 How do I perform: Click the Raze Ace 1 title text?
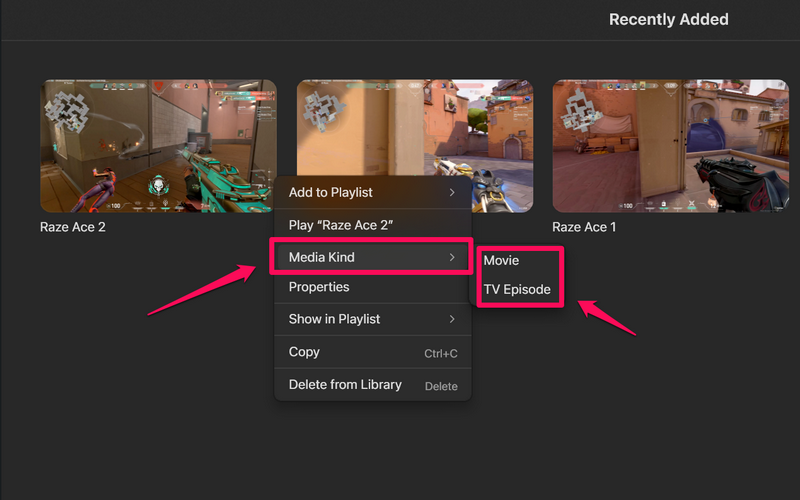point(584,227)
